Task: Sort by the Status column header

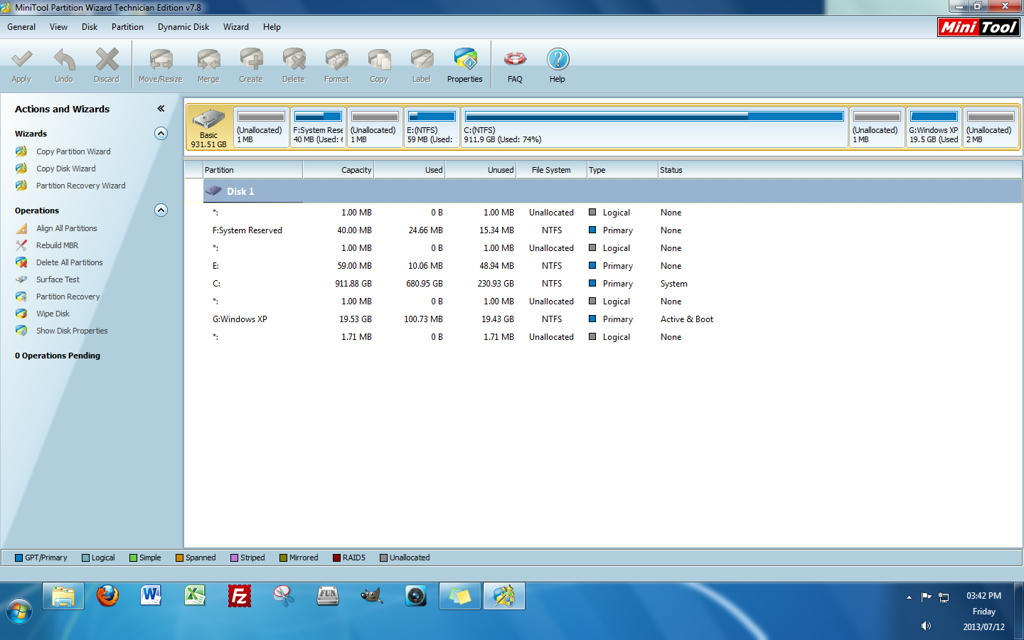Action: [839, 170]
